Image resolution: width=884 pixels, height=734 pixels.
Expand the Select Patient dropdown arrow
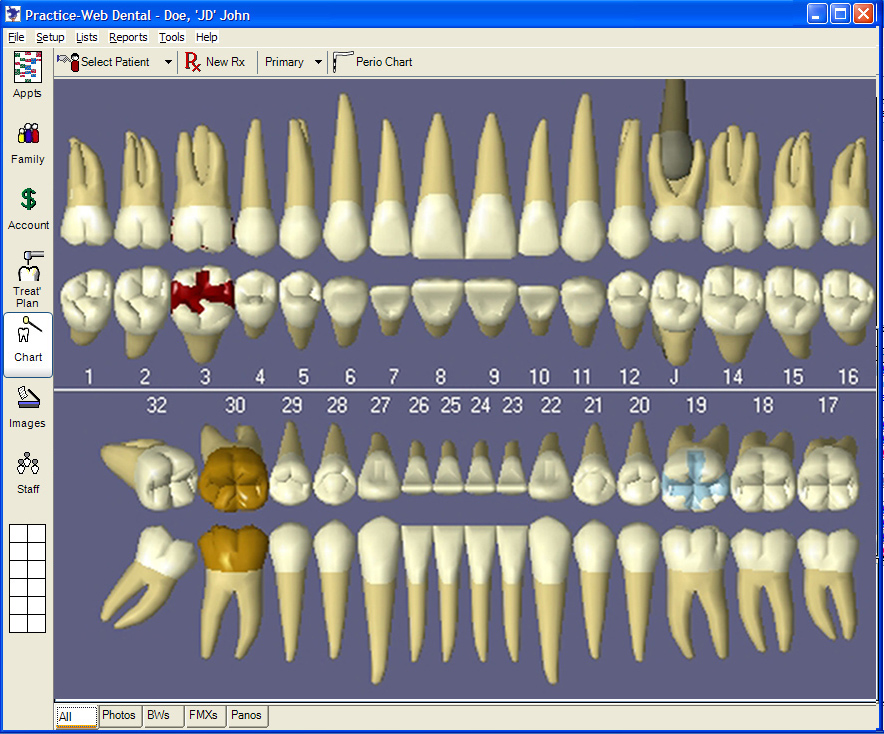168,62
